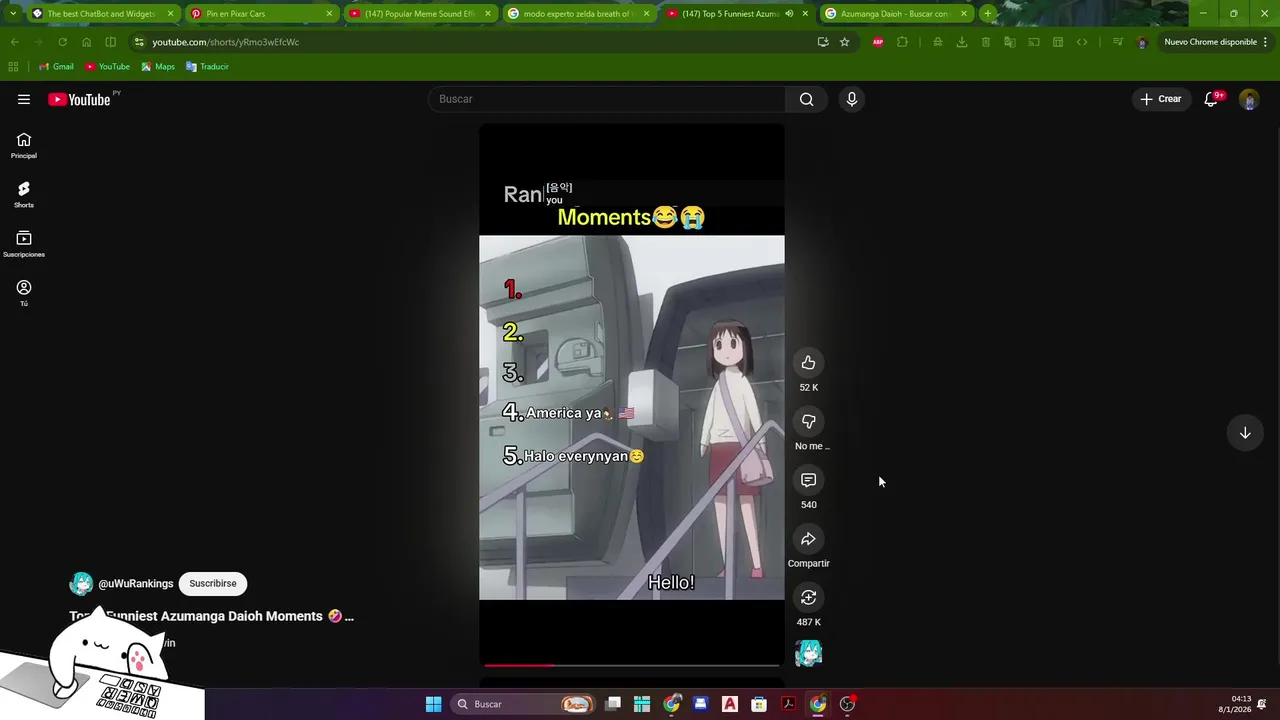The width and height of the screenshot is (1280, 720).
Task: Bookmark this page with the star
Action: click(844, 42)
